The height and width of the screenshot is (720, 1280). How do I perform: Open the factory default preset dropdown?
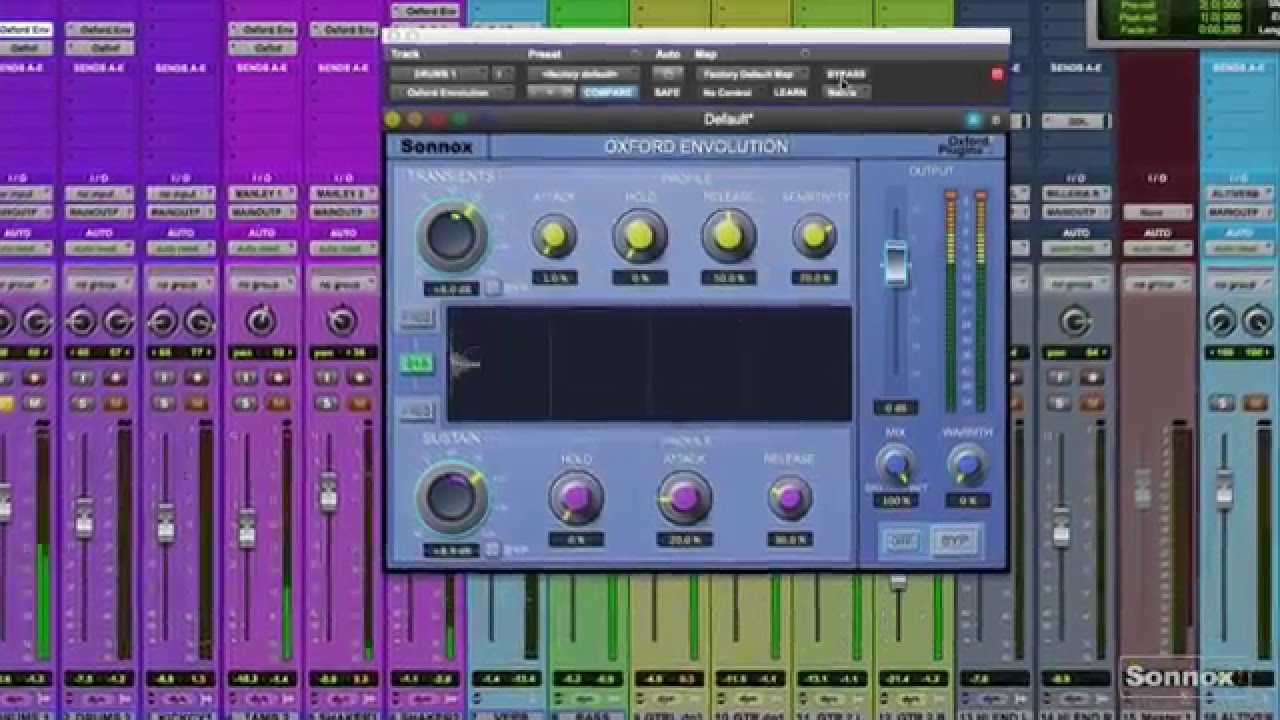pos(583,74)
